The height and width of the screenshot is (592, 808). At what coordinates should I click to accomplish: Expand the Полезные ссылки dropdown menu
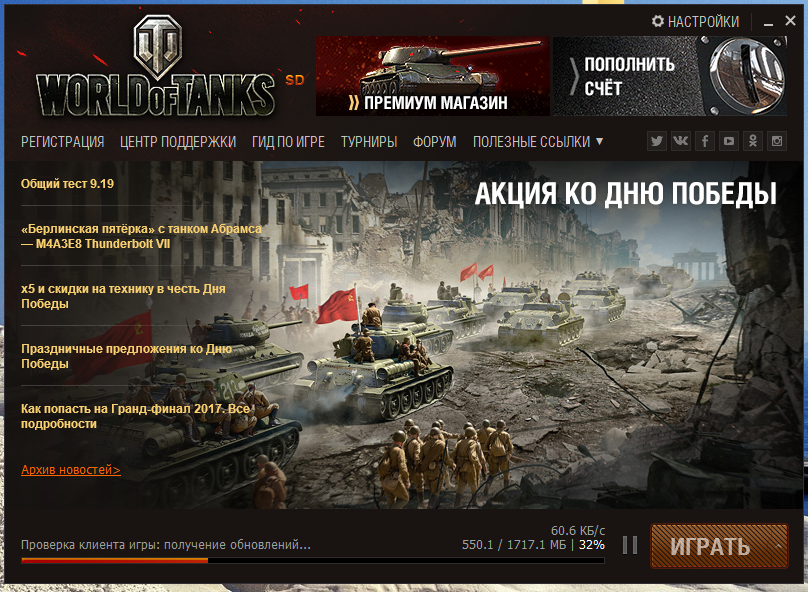537,142
